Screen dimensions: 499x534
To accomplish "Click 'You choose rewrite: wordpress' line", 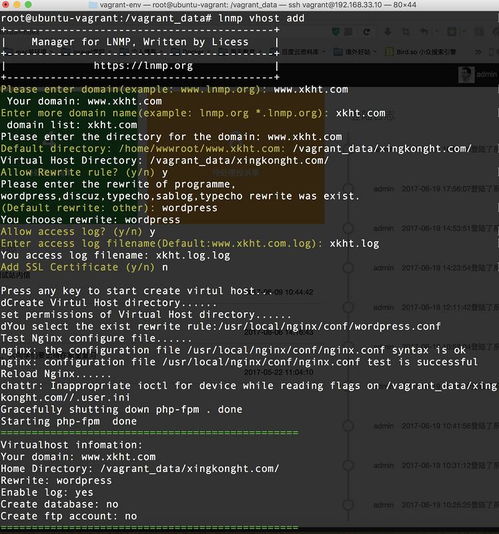I will [90, 220].
